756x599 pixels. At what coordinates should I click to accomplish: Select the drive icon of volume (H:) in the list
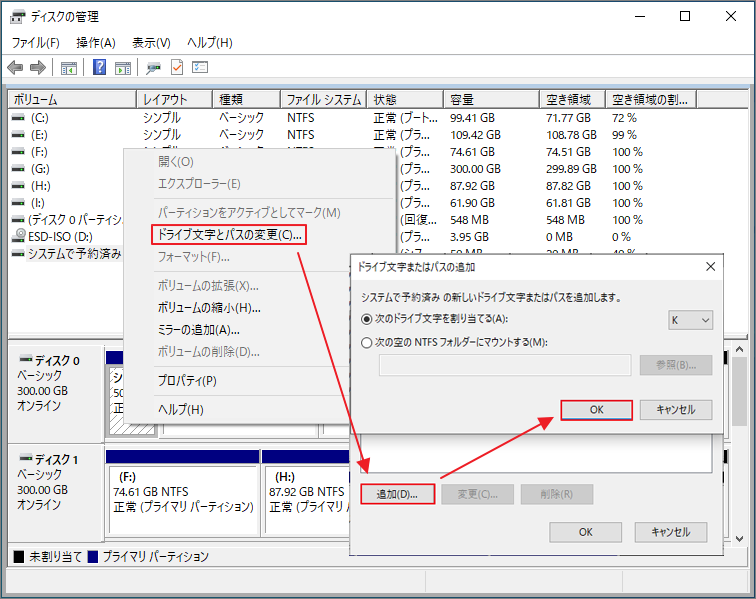tap(18, 186)
